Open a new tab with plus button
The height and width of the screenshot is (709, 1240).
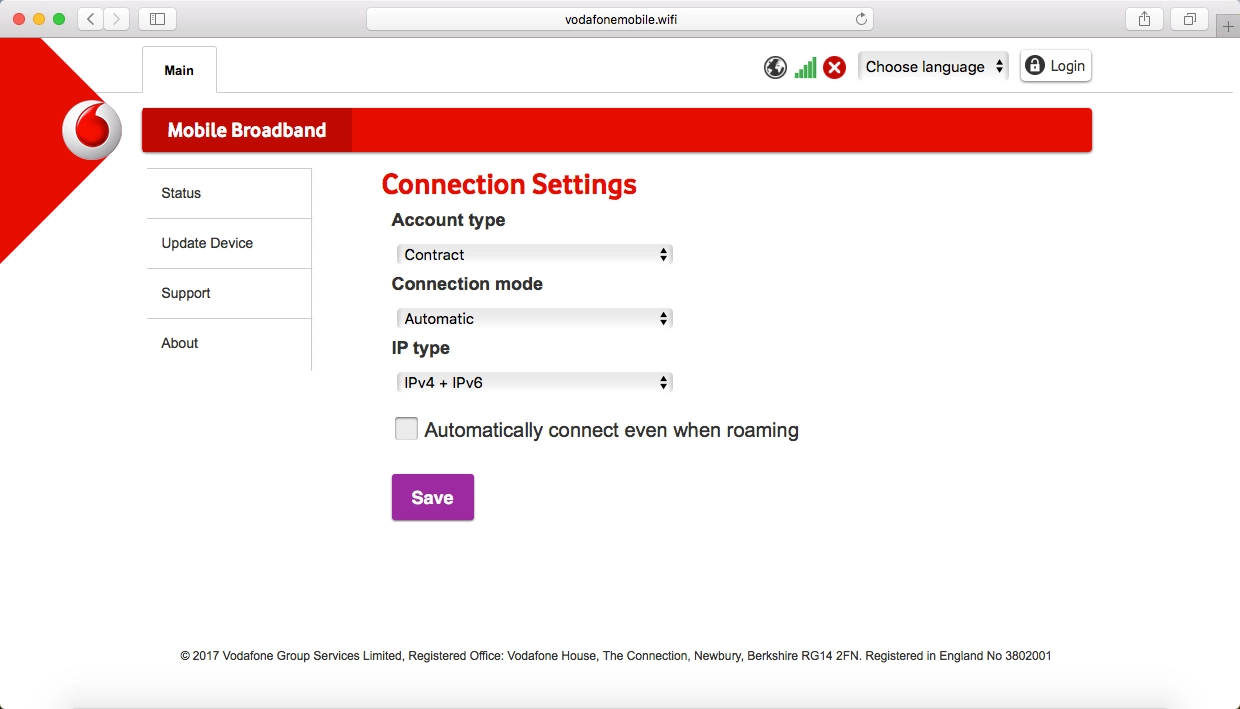coord(1229,26)
